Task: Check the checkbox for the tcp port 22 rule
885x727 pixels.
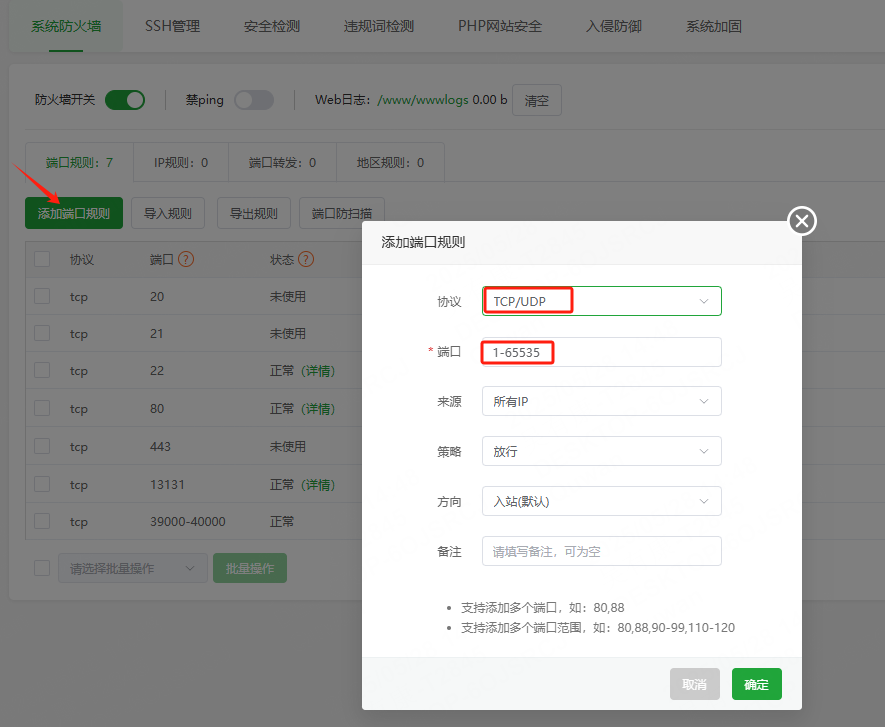Action: (x=41, y=371)
